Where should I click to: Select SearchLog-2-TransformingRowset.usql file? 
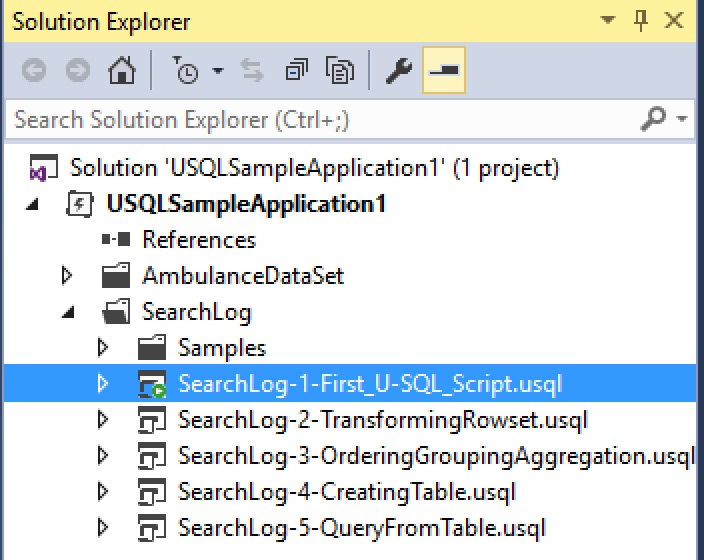tap(383, 419)
